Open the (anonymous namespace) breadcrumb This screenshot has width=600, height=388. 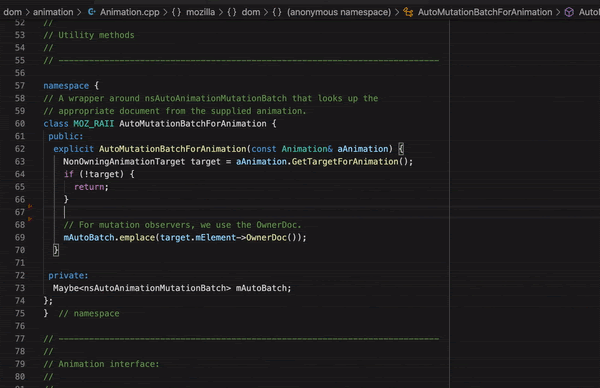click(x=339, y=12)
